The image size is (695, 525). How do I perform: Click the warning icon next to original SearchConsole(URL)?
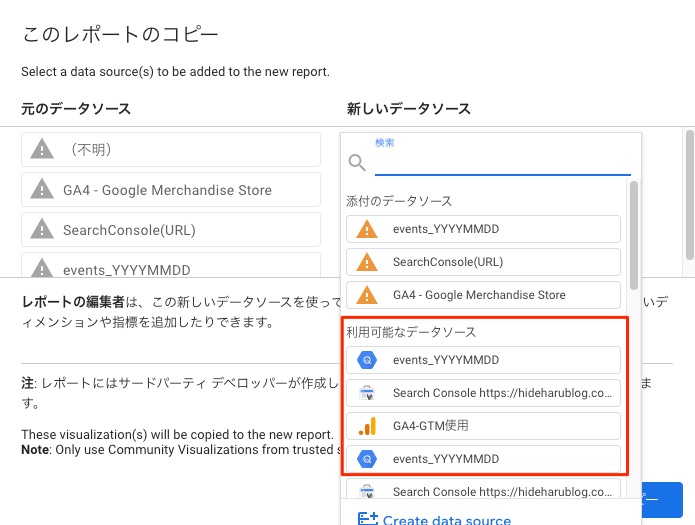(x=42, y=229)
